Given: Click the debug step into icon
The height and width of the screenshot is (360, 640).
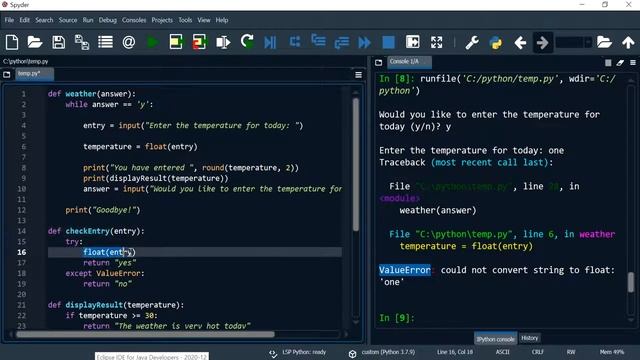Looking at the screenshot, I should point(318,41).
